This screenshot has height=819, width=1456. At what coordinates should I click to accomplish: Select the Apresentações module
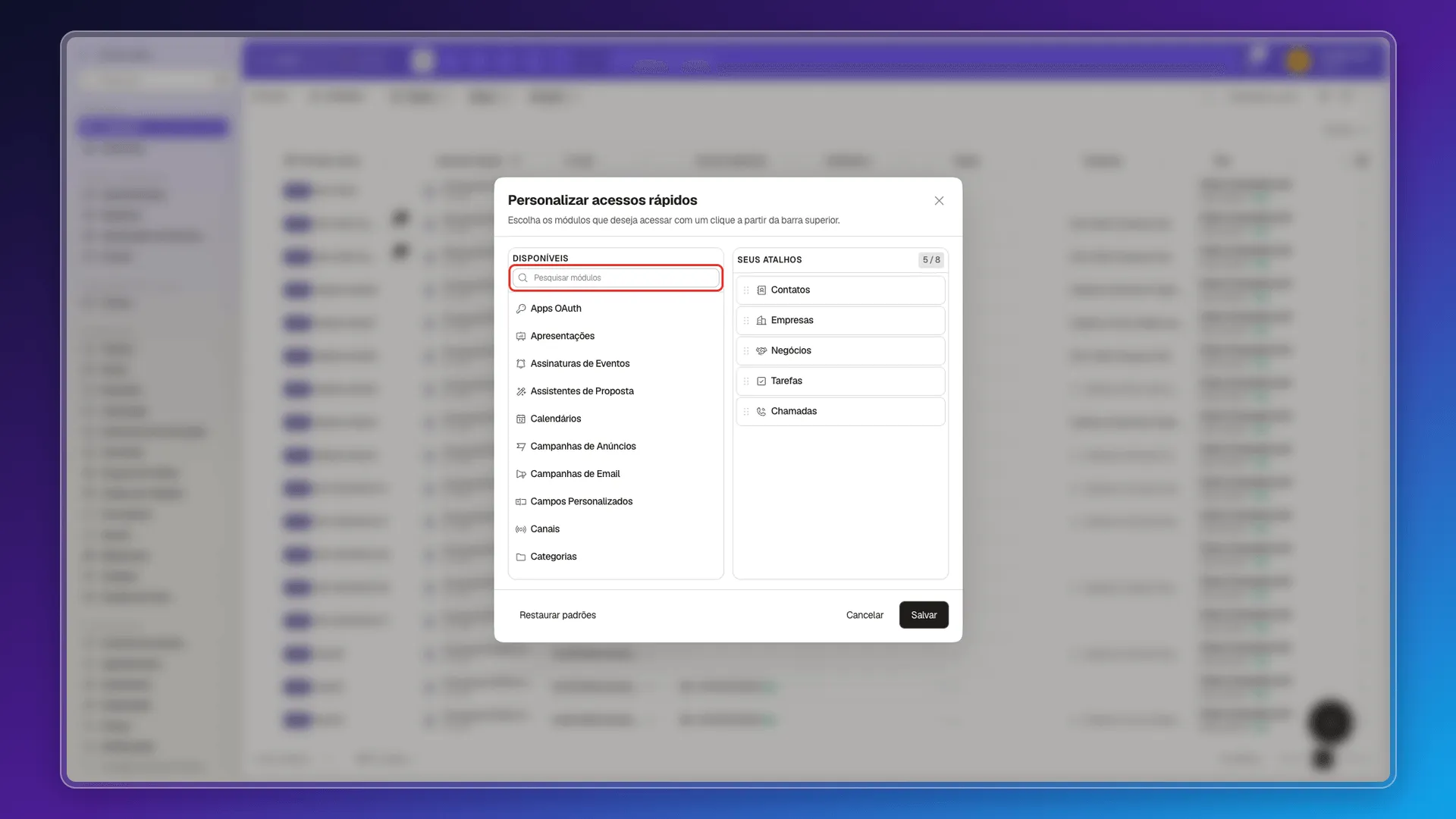[x=616, y=336]
